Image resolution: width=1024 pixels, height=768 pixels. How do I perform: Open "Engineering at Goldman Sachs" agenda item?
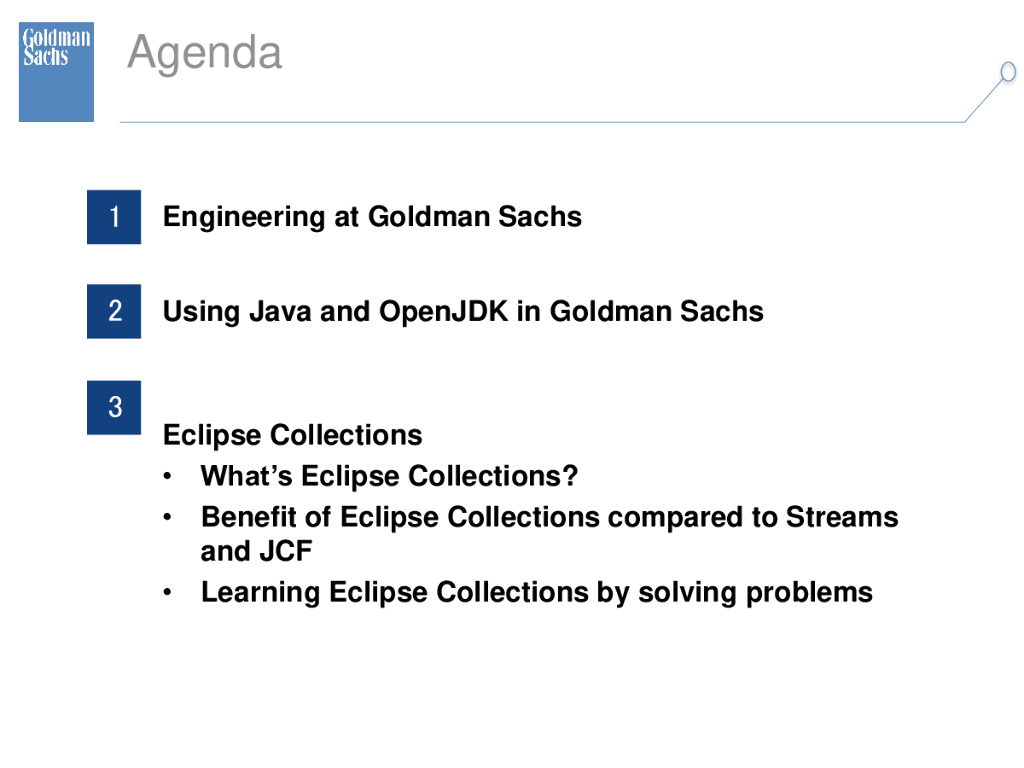372,216
